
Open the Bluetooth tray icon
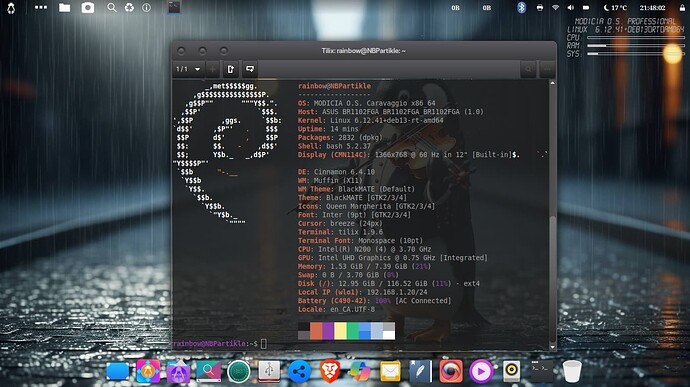(521, 7)
